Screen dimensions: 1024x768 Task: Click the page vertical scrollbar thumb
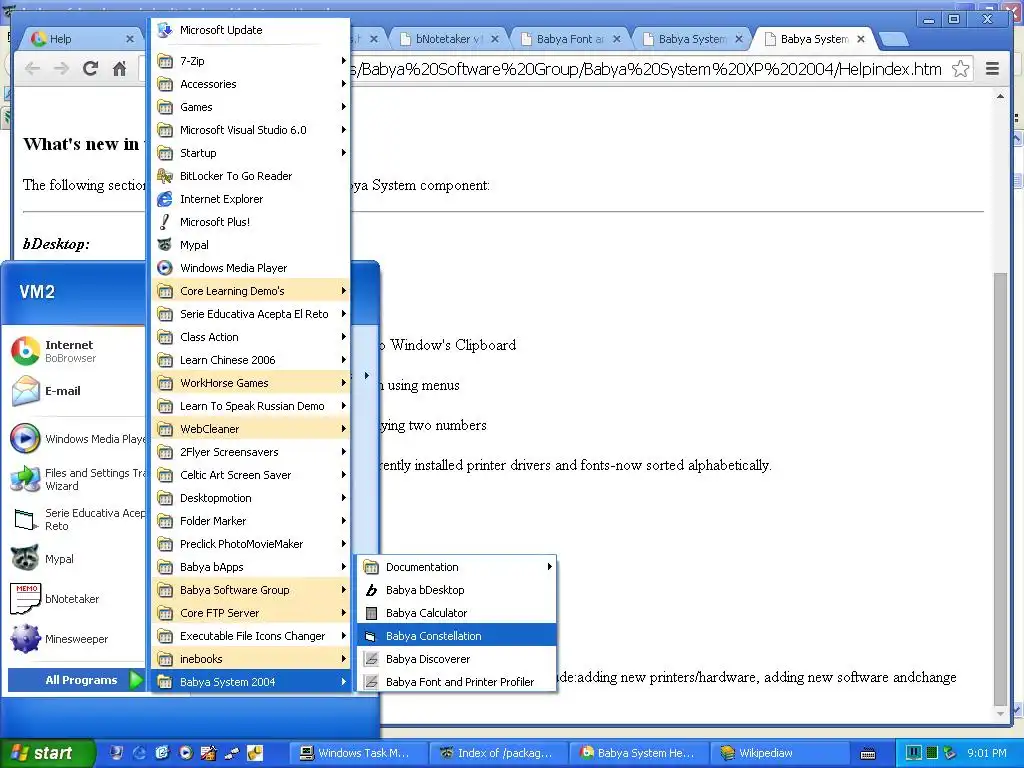tap(1000, 488)
